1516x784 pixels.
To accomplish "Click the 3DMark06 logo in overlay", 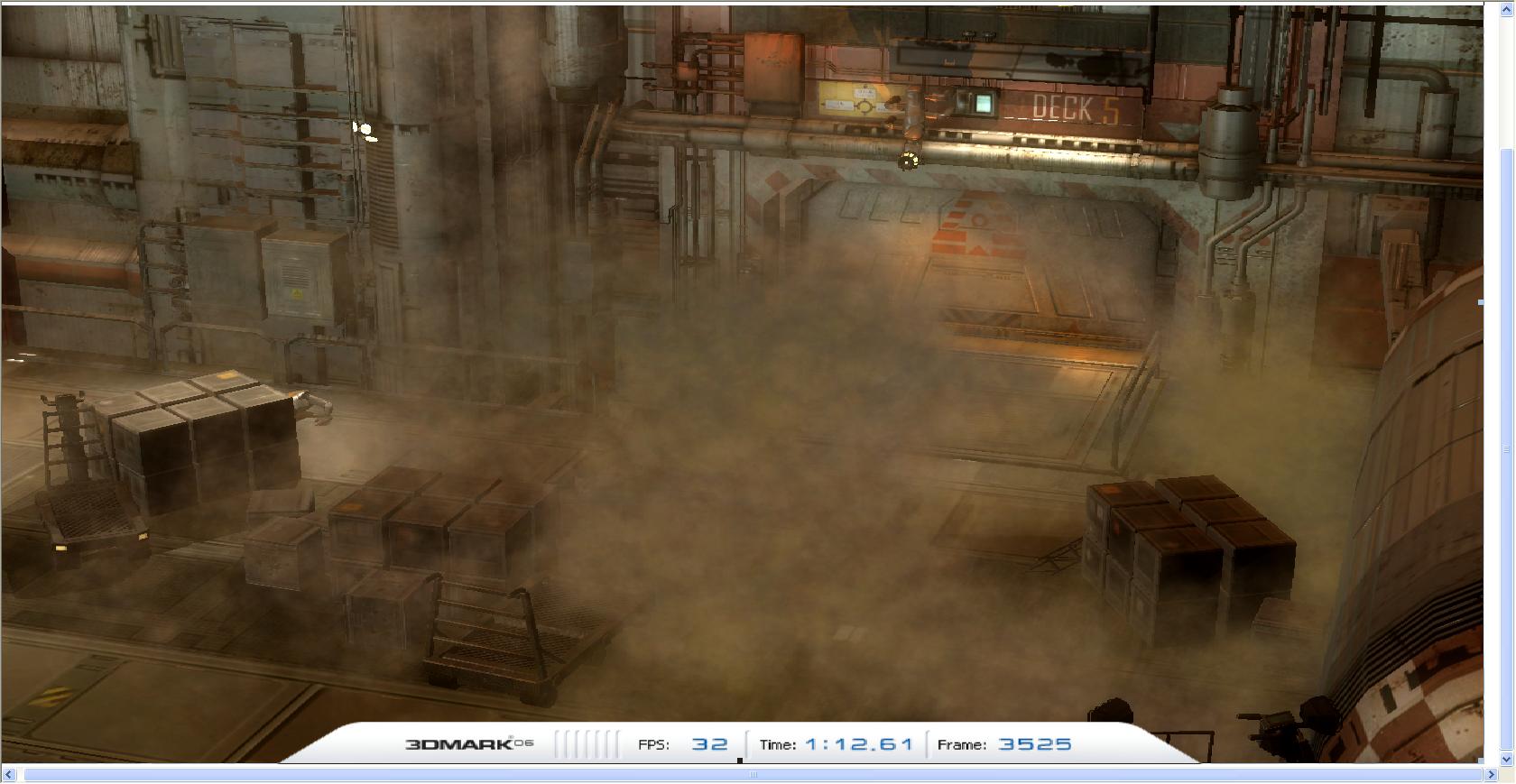I will pyautogui.click(x=468, y=744).
